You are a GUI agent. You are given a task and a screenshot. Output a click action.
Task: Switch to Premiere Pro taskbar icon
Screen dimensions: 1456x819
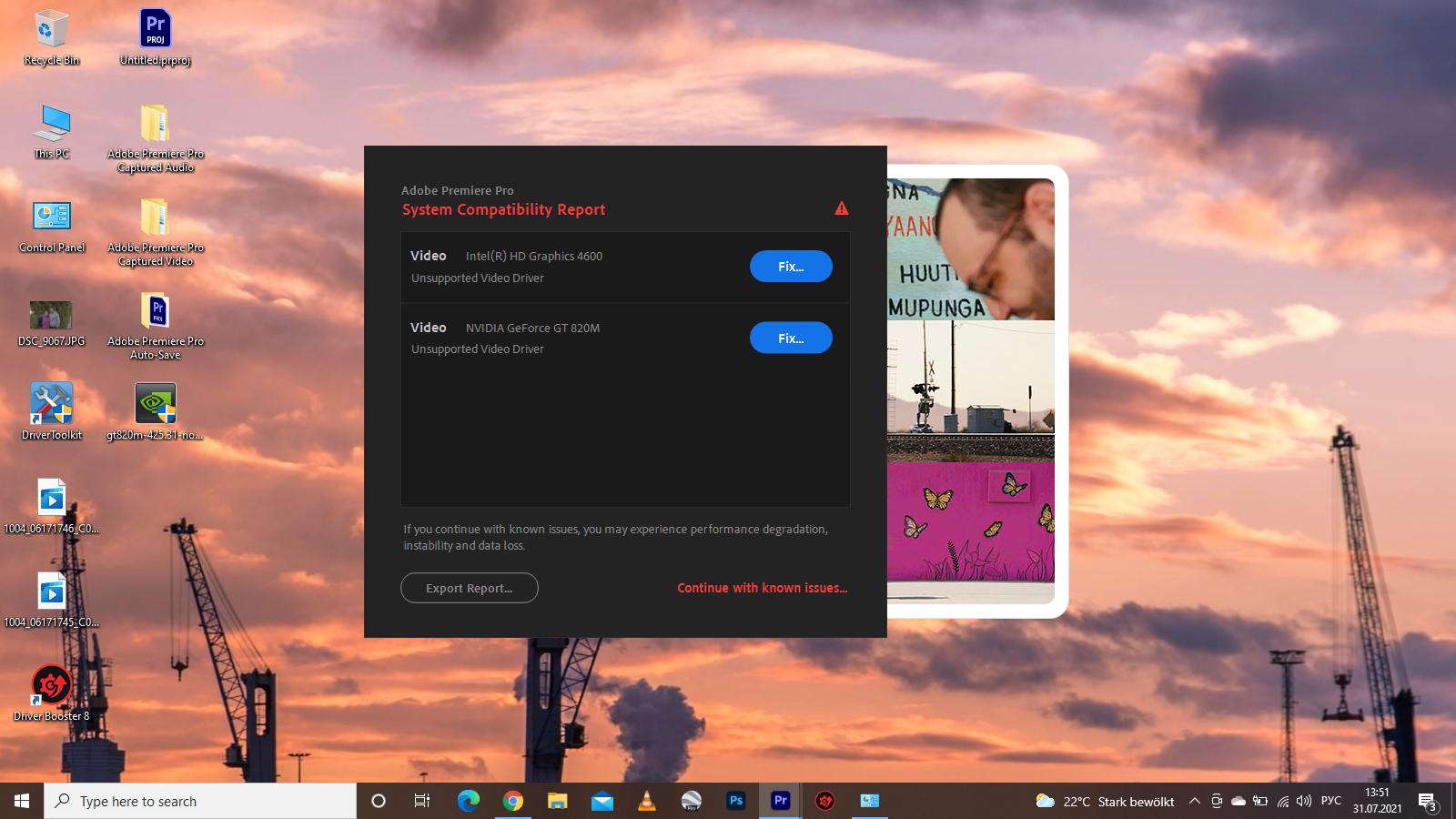pos(781,801)
